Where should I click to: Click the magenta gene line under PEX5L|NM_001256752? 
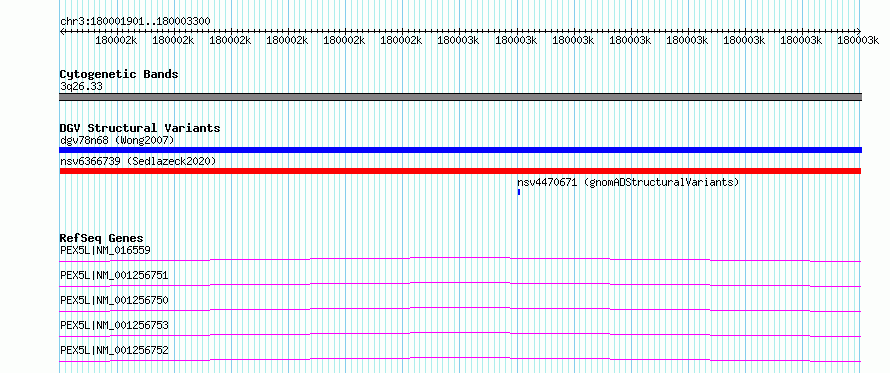(460, 359)
